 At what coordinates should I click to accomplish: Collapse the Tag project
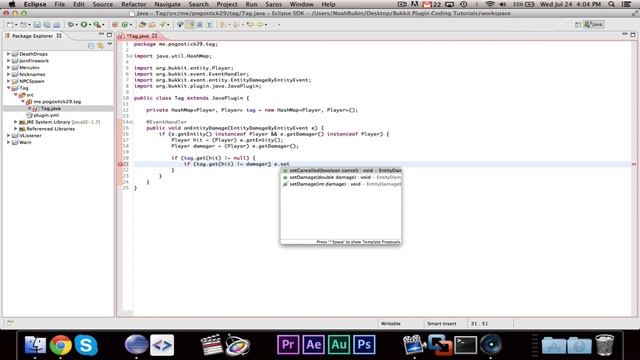coord(8,88)
